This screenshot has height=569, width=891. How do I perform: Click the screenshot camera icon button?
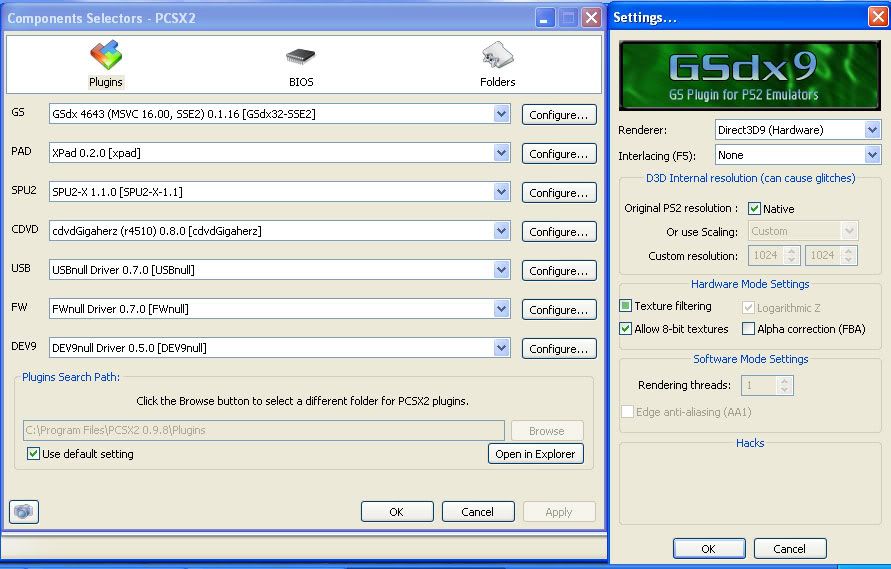pyautogui.click(x=24, y=512)
